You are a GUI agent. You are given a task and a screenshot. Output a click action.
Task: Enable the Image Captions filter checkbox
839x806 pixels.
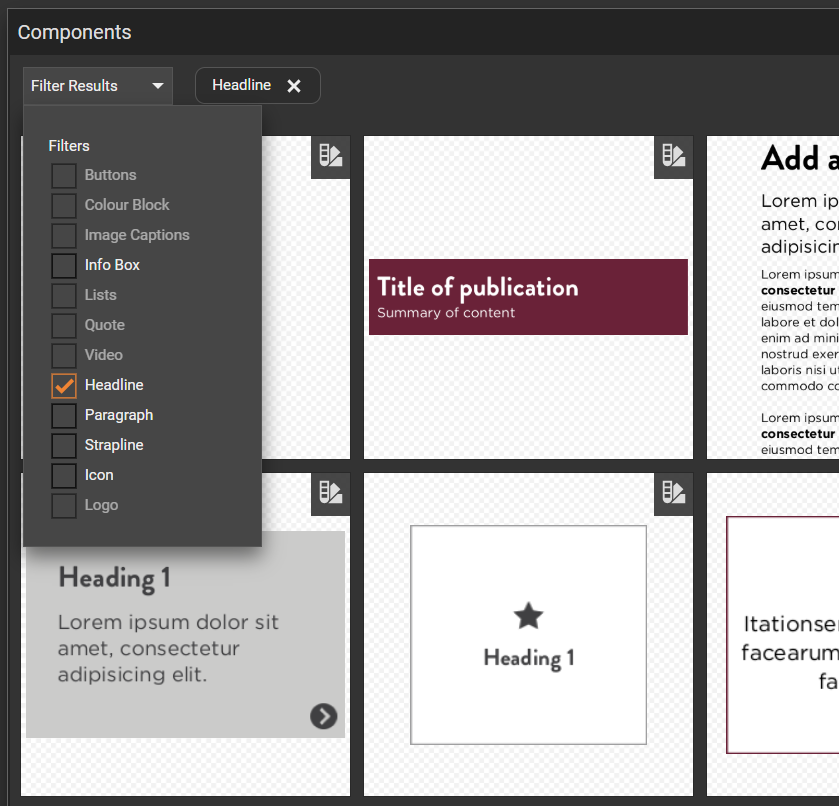point(63,235)
